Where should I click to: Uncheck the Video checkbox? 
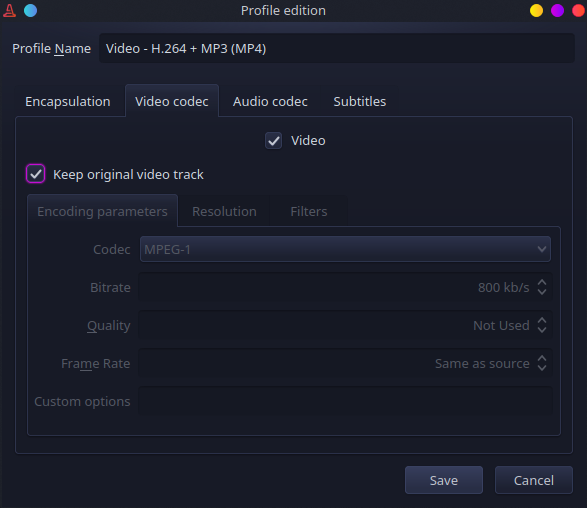pos(273,141)
